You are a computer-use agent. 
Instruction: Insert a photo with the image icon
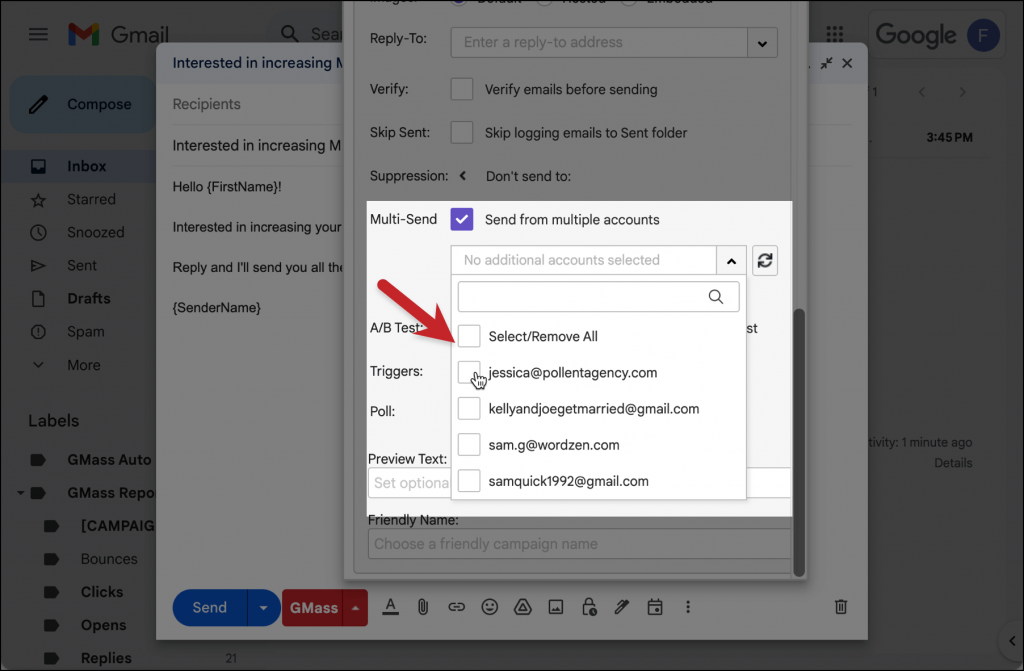(x=555, y=607)
